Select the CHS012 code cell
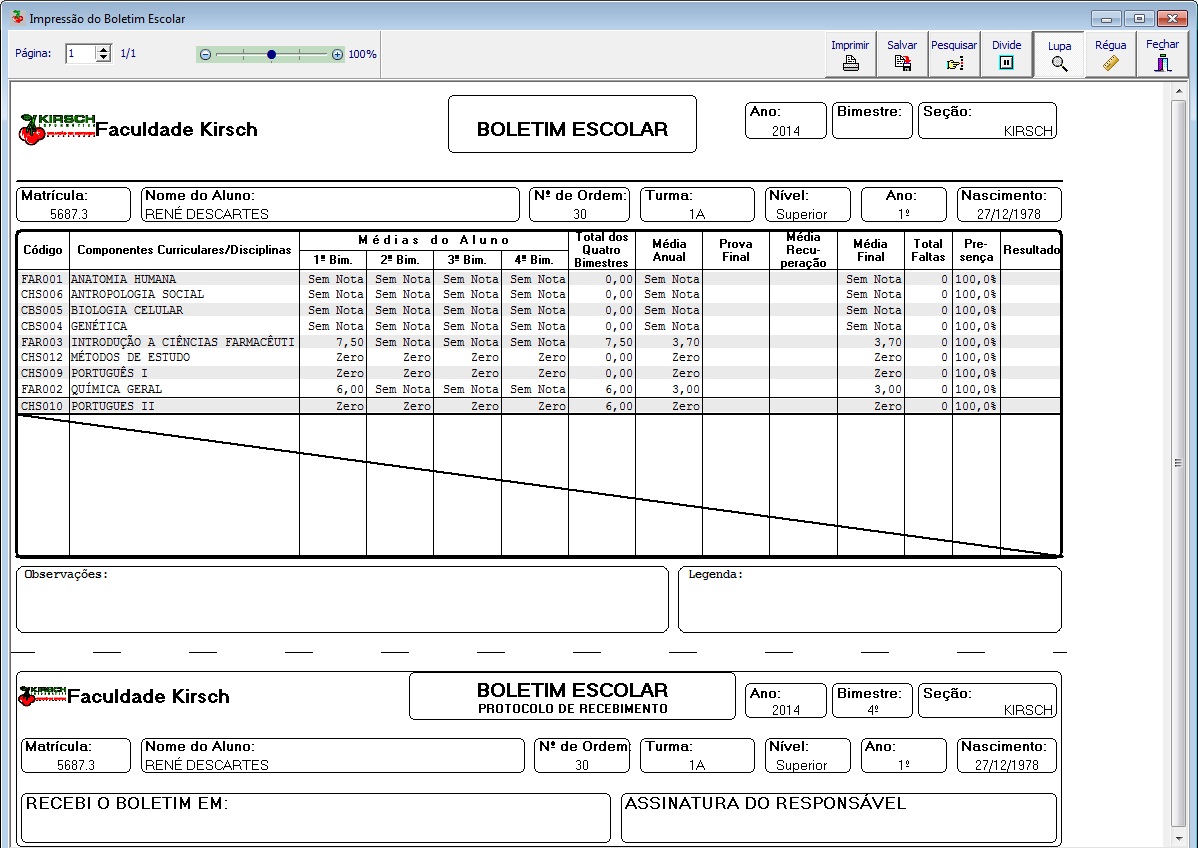Image resolution: width=1198 pixels, height=848 pixels. (x=42, y=358)
